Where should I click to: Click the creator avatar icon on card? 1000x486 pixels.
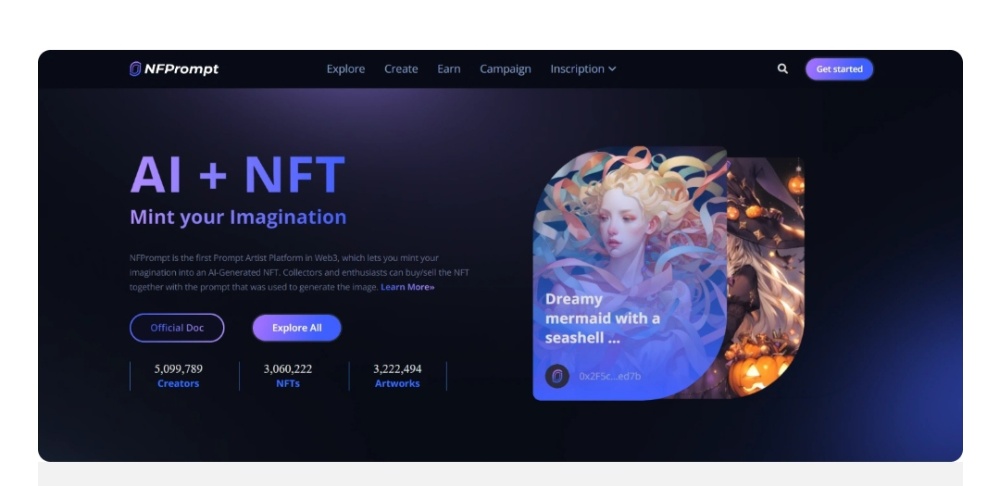pyautogui.click(x=557, y=376)
